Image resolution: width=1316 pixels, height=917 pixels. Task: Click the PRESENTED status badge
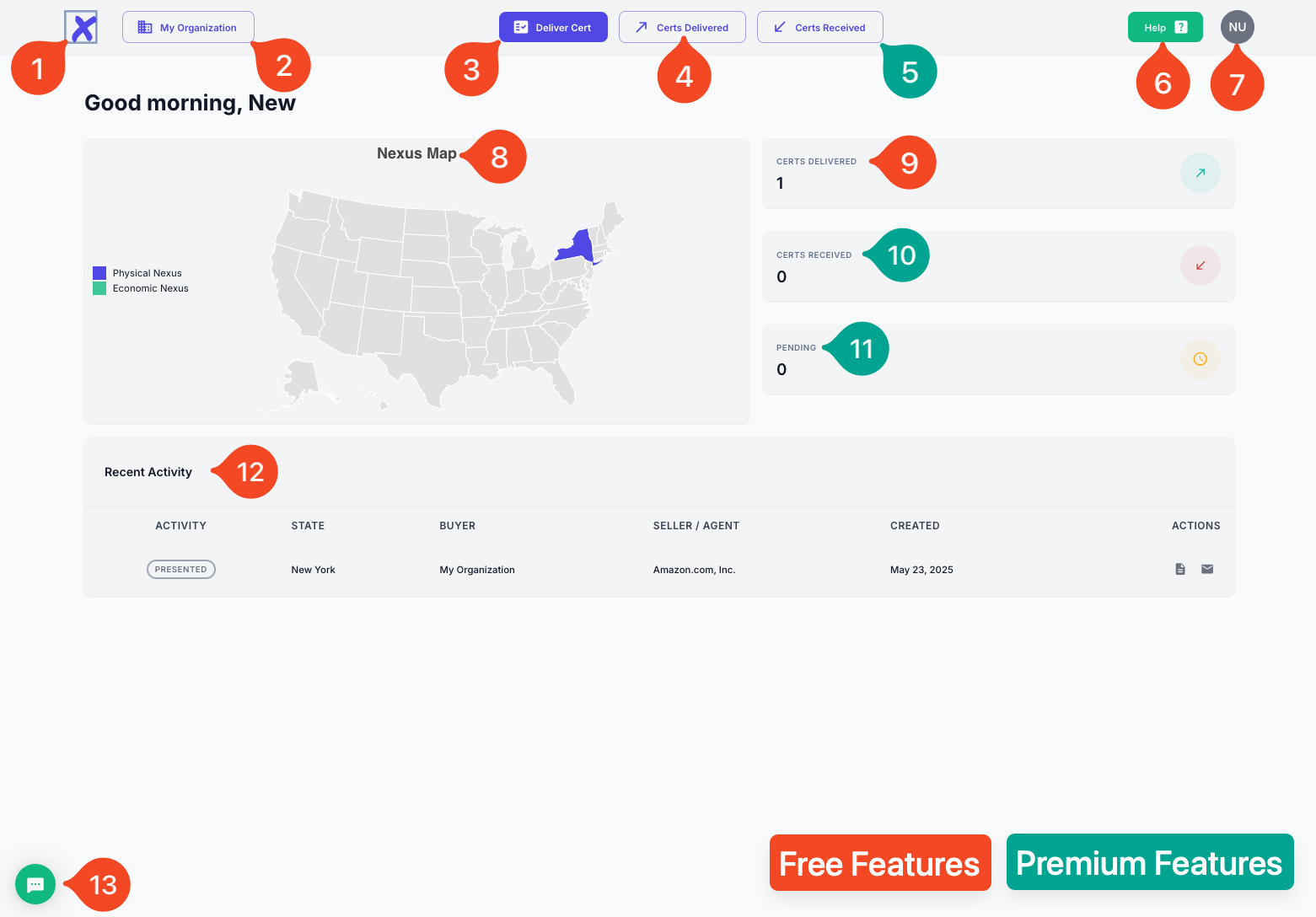pos(181,570)
